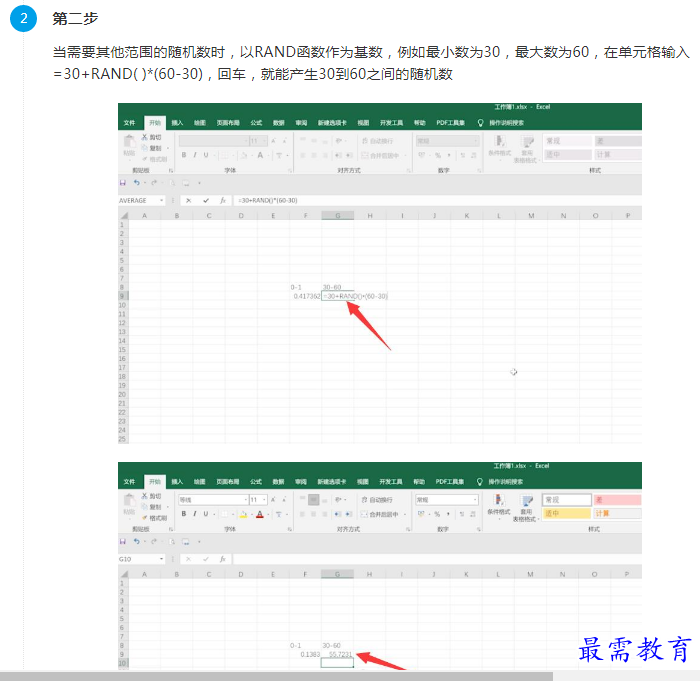700x681 pixels.
Task: Toggle Bold (B) in first Excel screenshot
Action: tap(183, 155)
